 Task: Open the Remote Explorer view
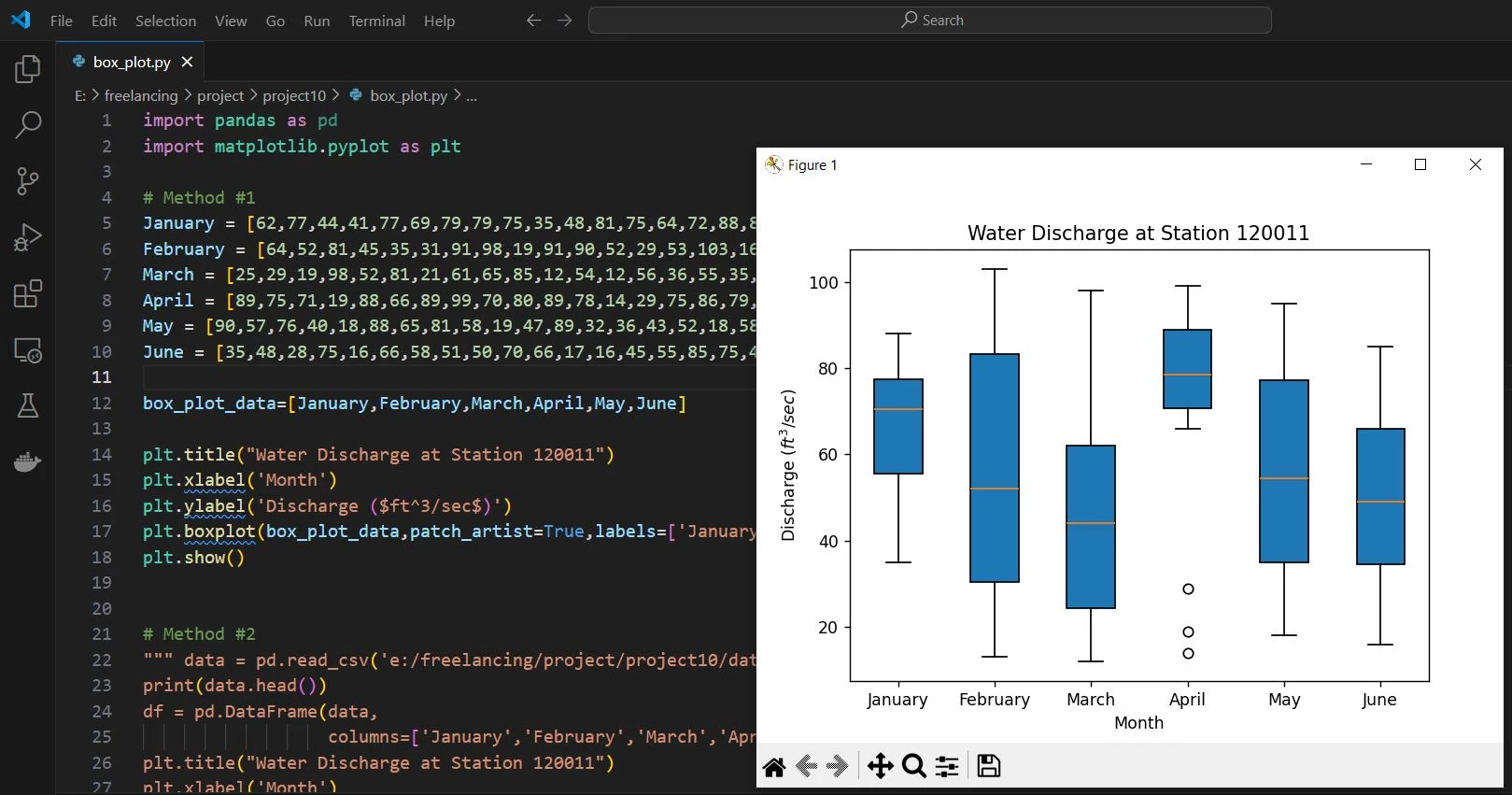pyautogui.click(x=28, y=350)
